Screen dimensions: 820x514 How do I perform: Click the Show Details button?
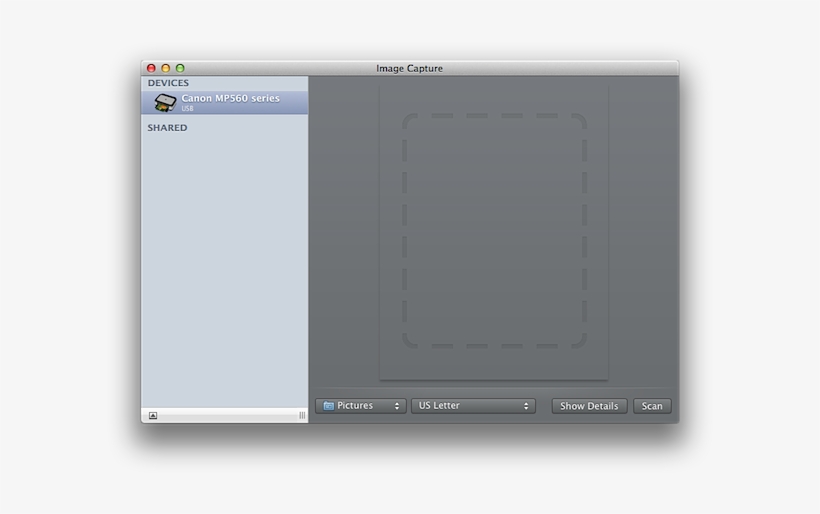tap(589, 406)
